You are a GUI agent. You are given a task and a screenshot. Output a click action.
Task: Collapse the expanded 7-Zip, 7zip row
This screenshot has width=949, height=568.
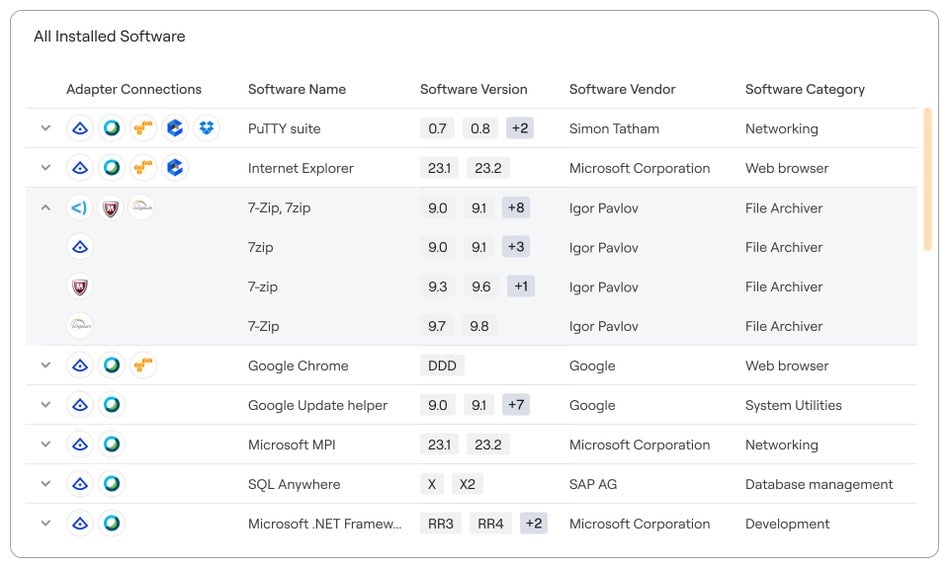45,208
